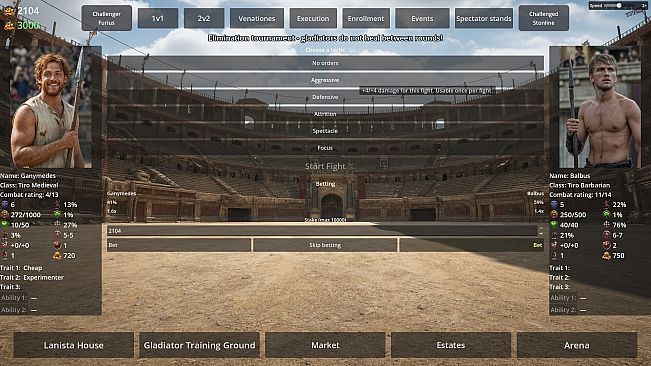The height and width of the screenshot is (366, 651).
Task: Click Balbus' gold bell icon beside 750
Action: pyautogui.click(x=606, y=255)
